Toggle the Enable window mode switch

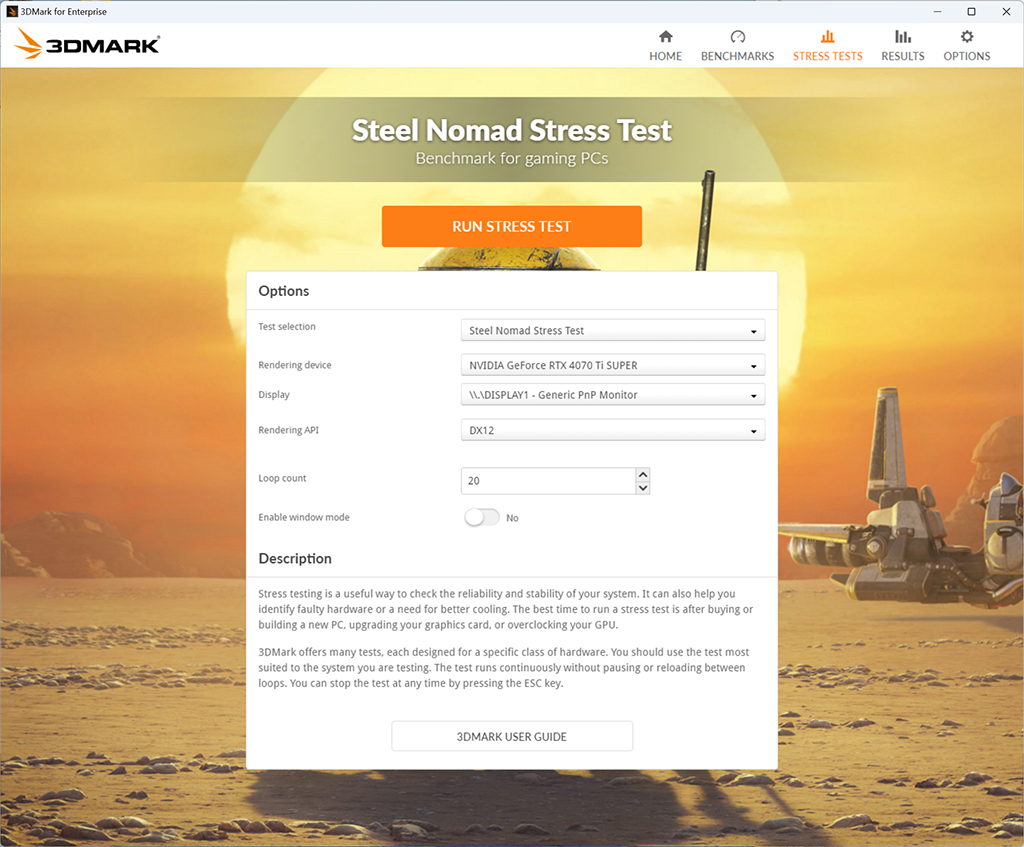click(482, 517)
